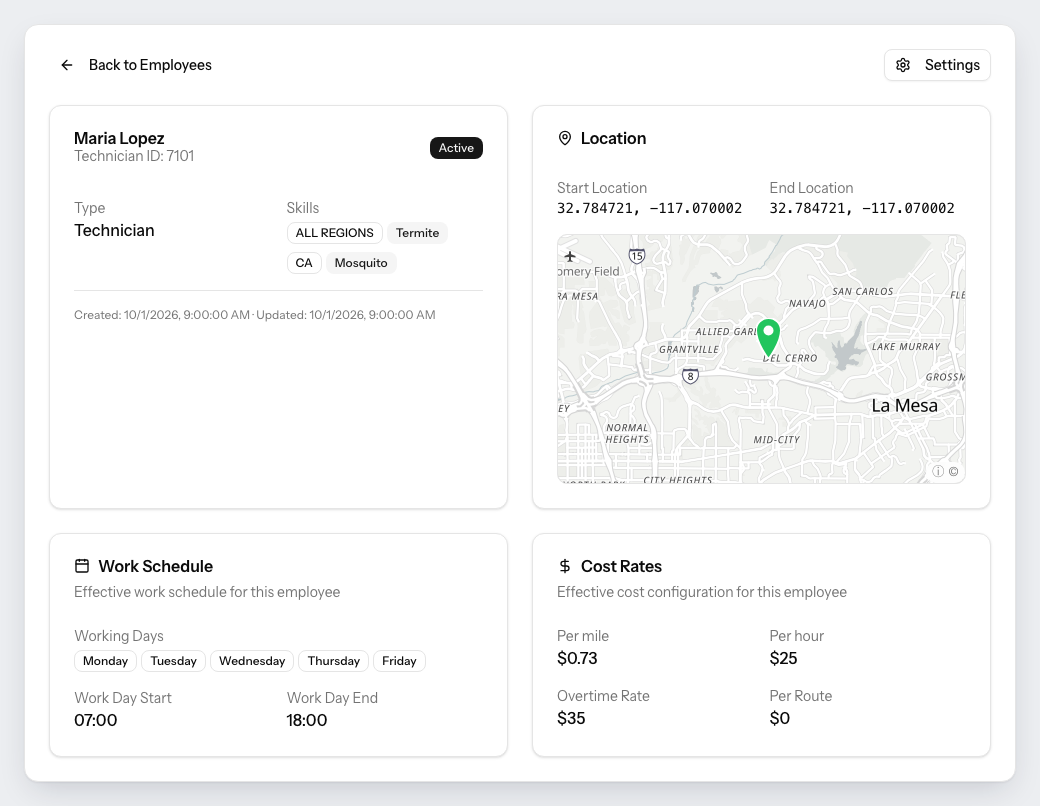Screen dimensions: 1040x806
Task: Click the SAN CARLOS label on map
Action: [x=862, y=291]
